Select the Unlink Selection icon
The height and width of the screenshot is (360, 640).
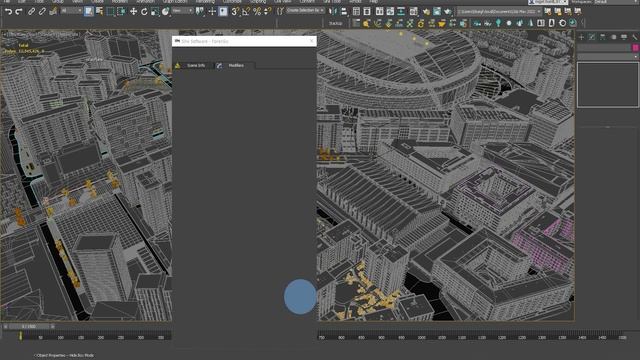tap(42, 11)
